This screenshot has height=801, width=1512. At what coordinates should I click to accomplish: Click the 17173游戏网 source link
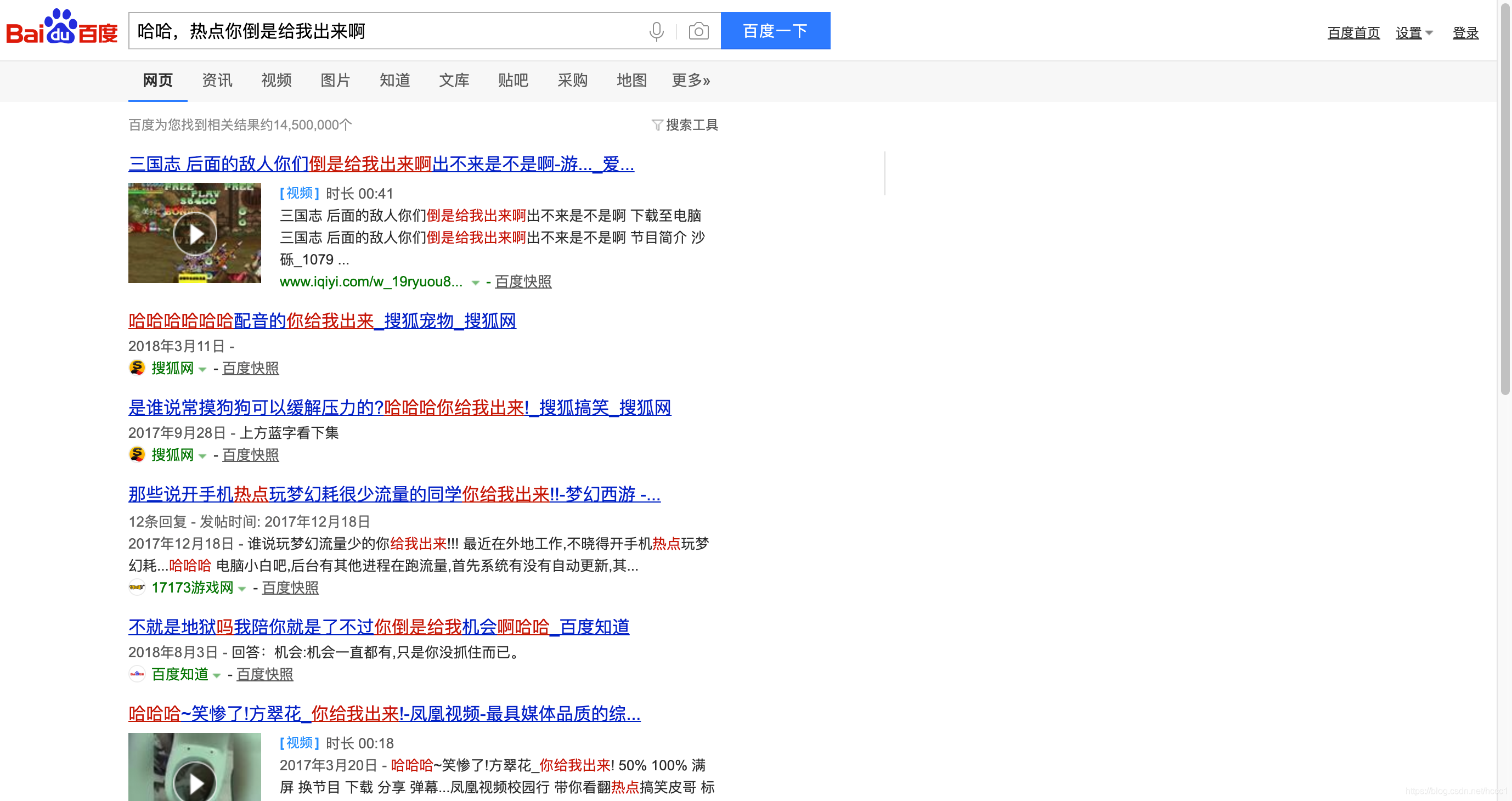pyautogui.click(x=193, y=588)
